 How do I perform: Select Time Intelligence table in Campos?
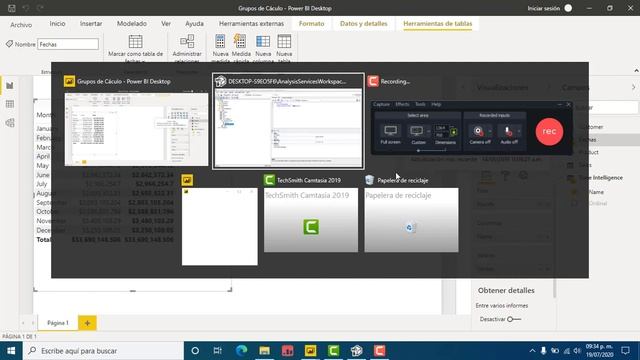click(596, 178)
